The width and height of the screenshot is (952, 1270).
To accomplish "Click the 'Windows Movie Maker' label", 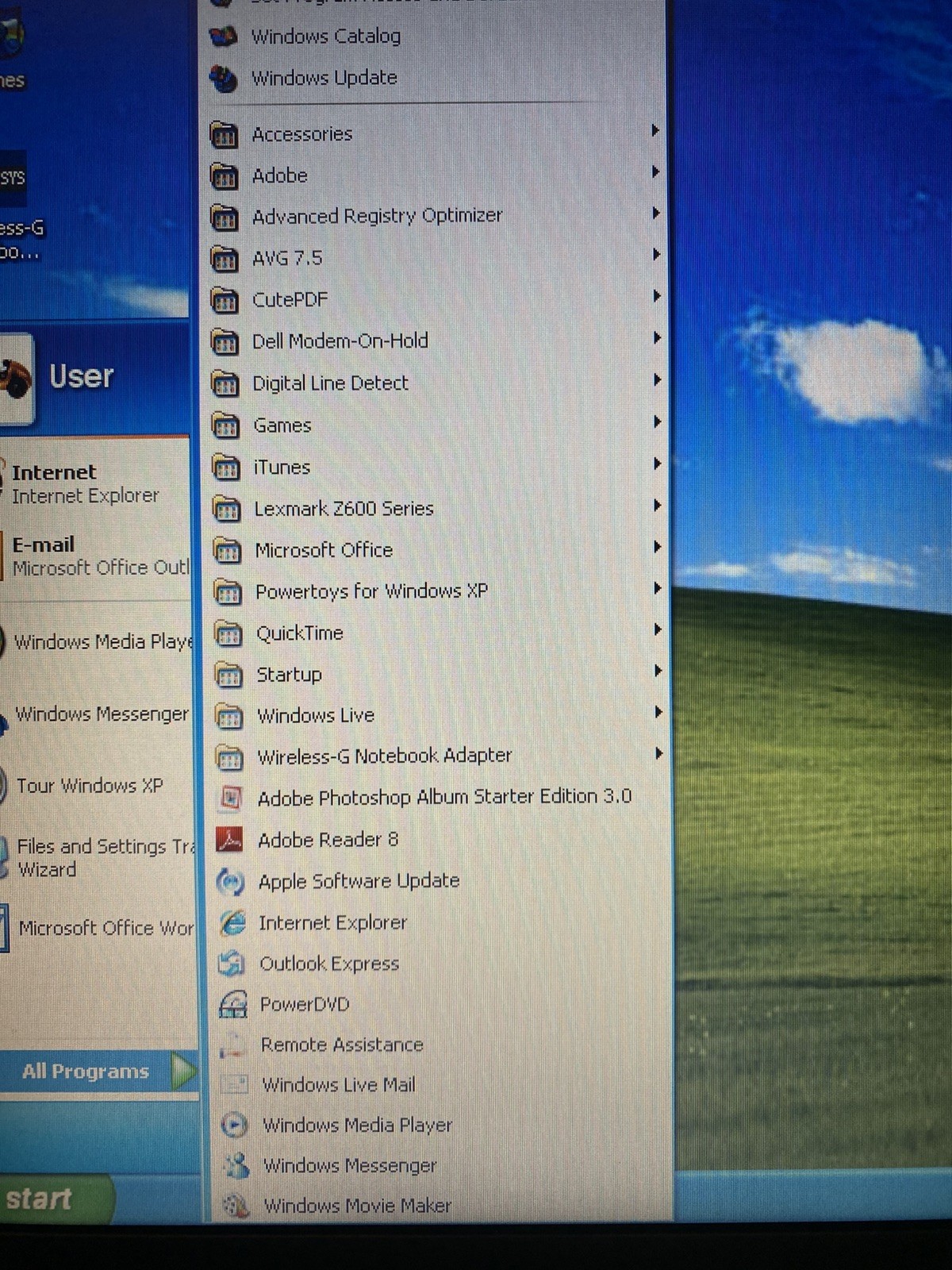I will [358, 1206].
